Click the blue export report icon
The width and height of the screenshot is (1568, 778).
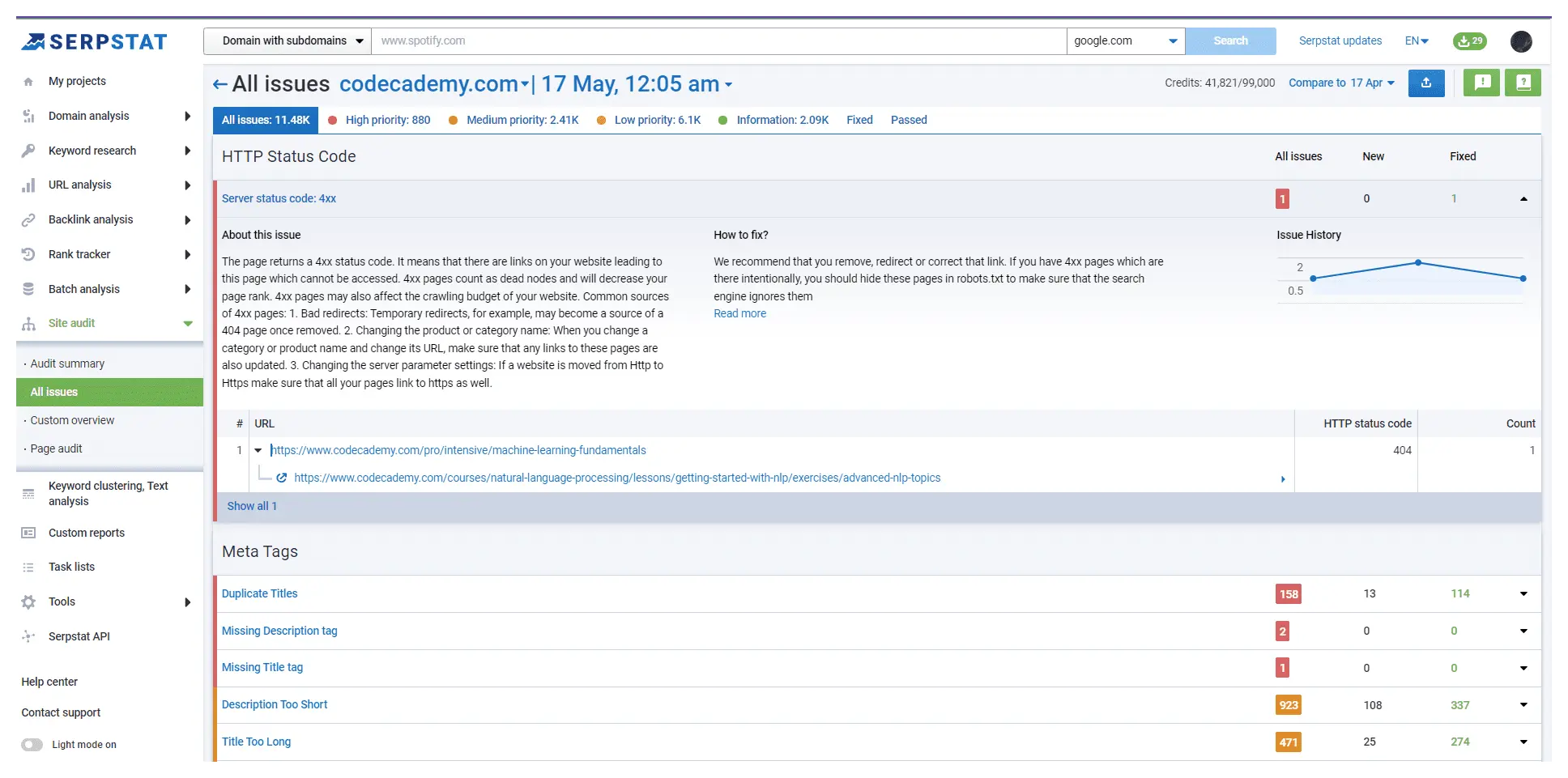click(1426, 83)
